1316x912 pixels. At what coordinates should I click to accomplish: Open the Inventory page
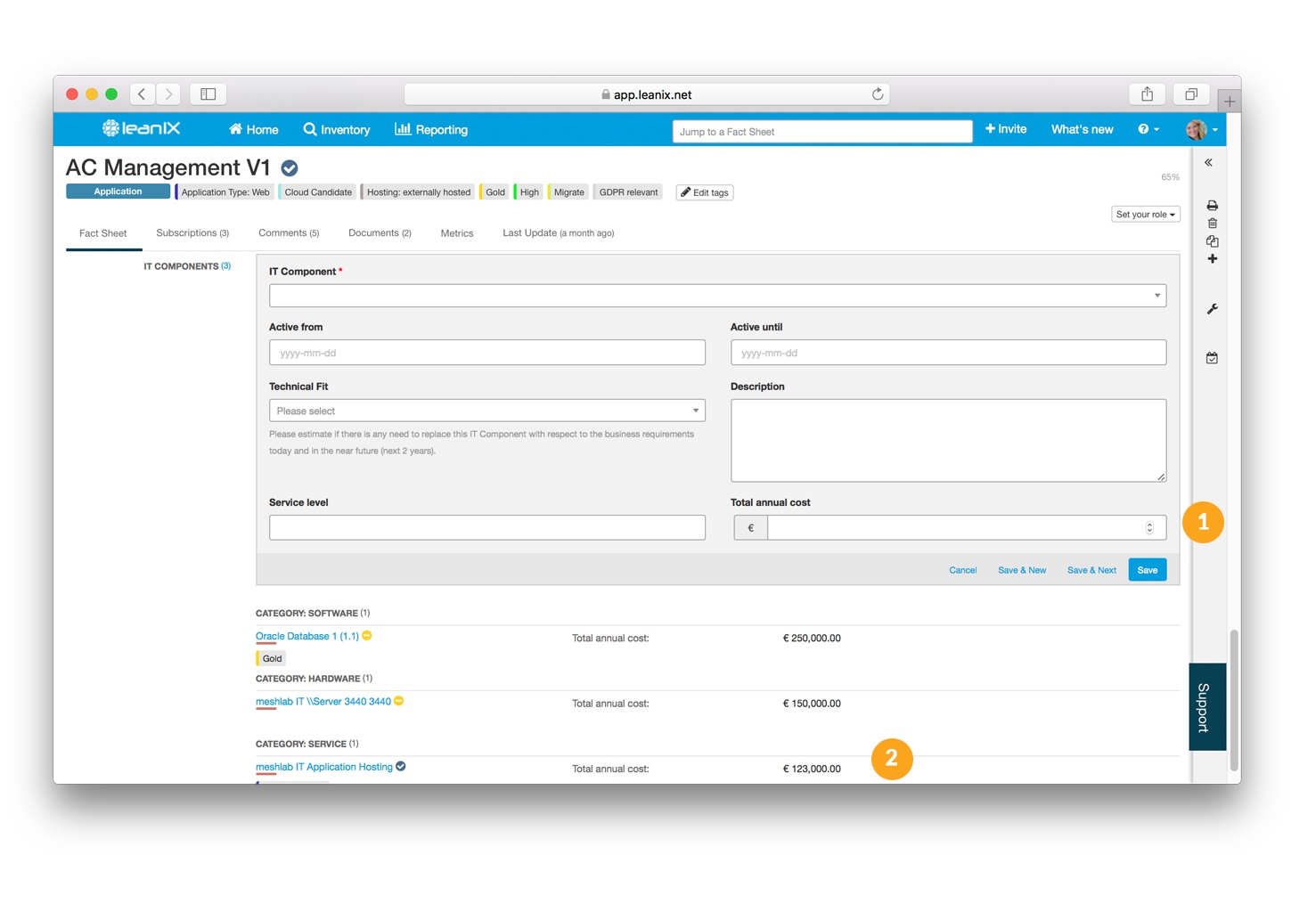pos(337,129)
